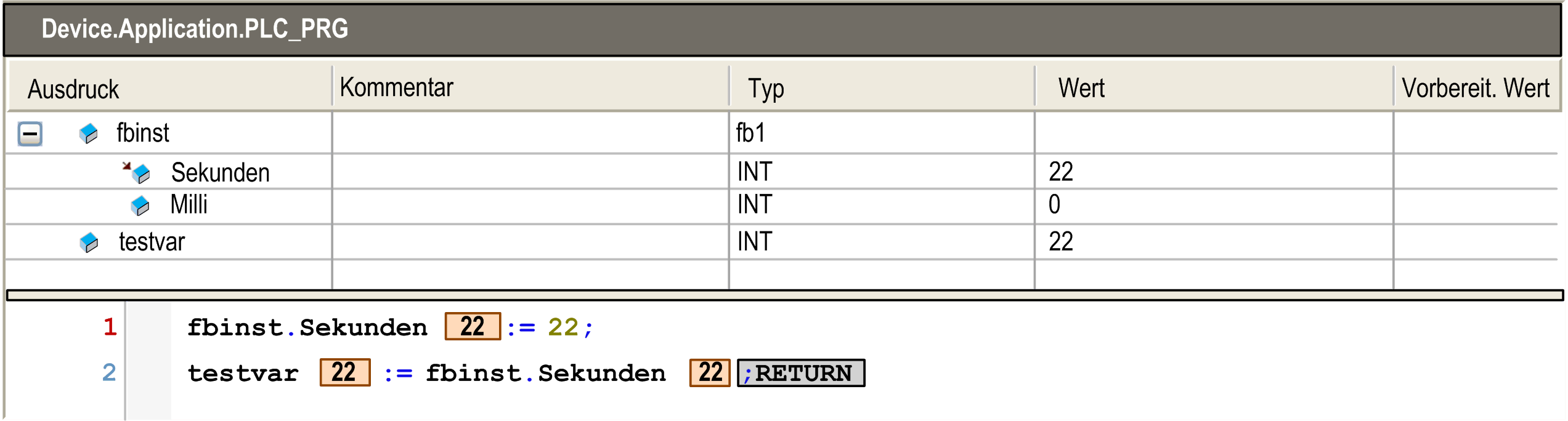Click the Vorbereit. Wert column header
The height and width of the screenshot is (421, 1568).
[x=1475, y=89]
